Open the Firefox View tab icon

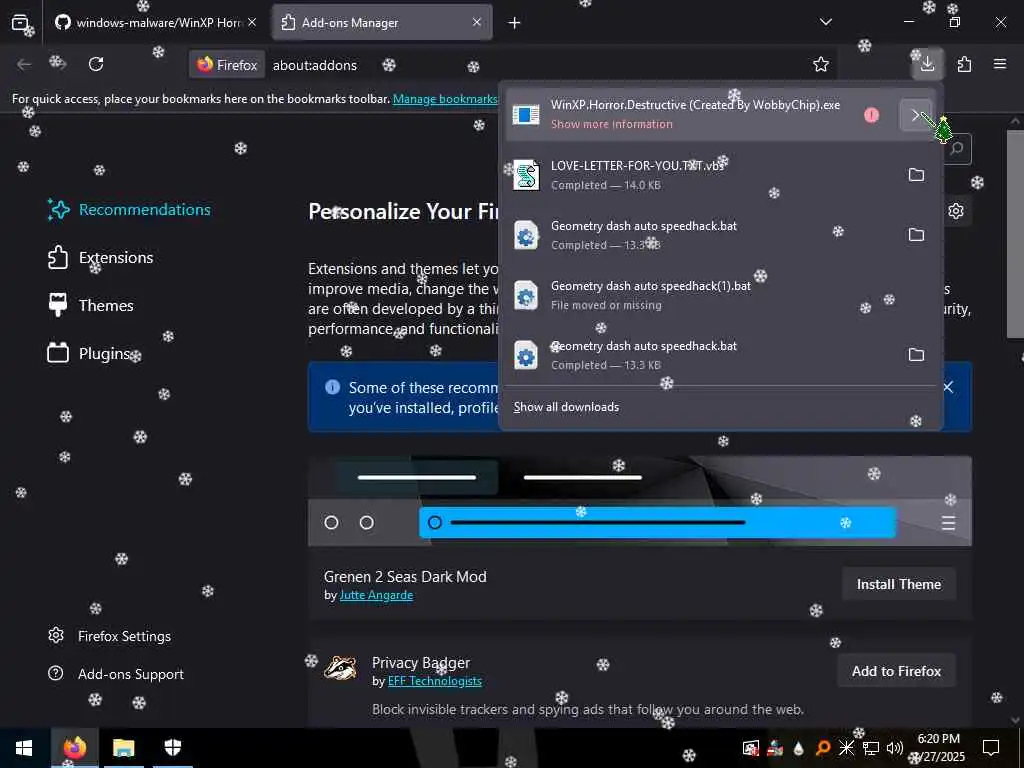pos(20,23)
